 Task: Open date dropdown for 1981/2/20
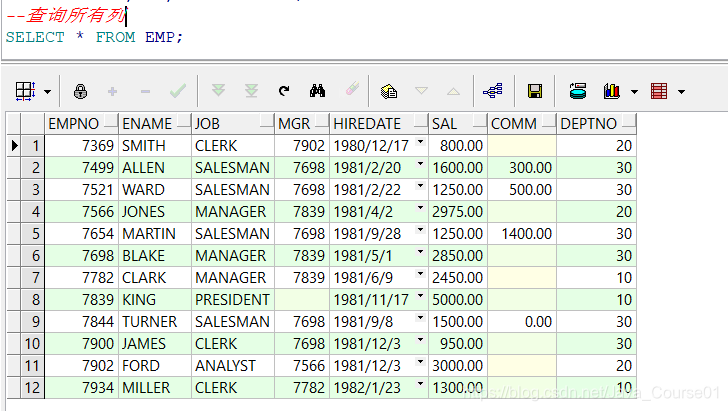click(x=421, y=163)
